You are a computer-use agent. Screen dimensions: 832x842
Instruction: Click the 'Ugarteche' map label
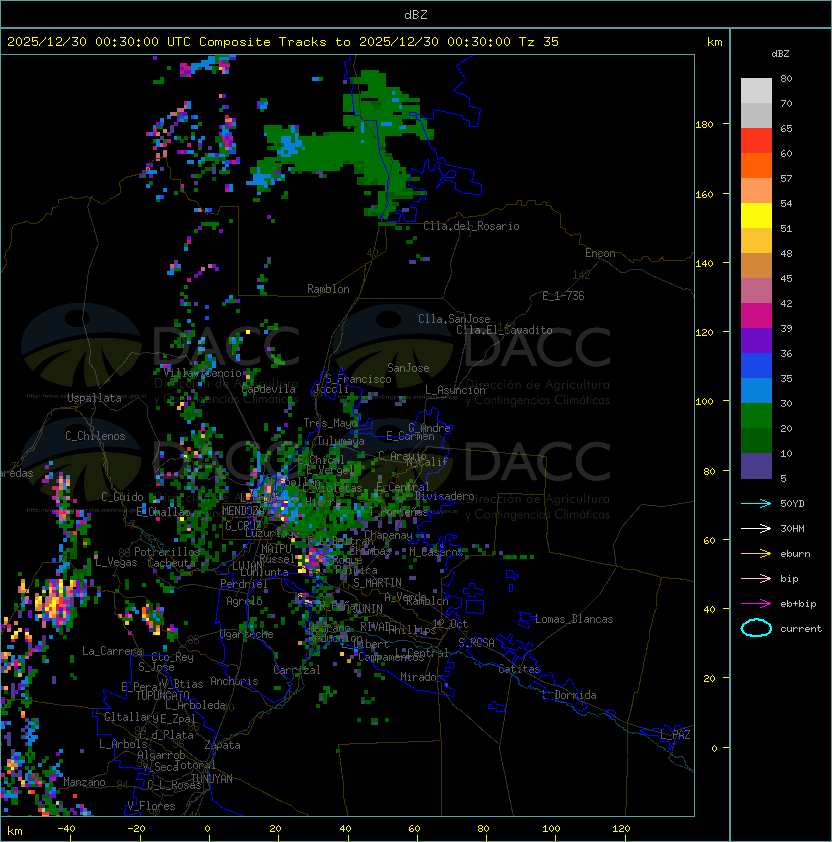tap(247, 634)
